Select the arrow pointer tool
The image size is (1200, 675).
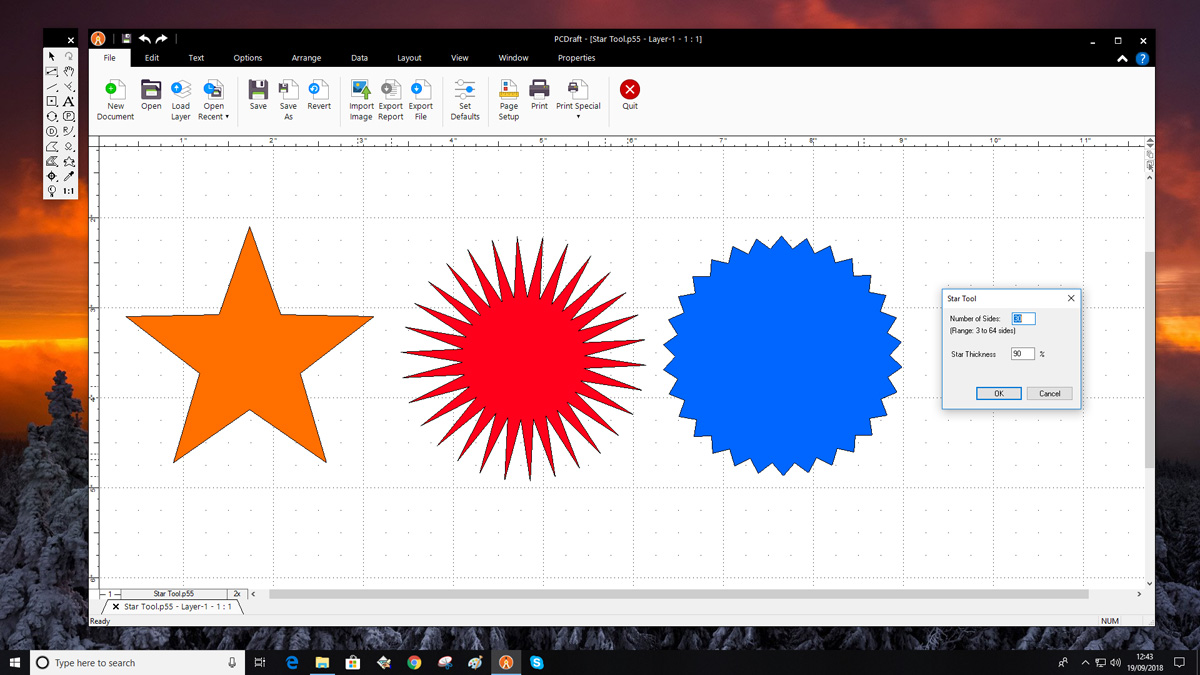tap(52, 57)
